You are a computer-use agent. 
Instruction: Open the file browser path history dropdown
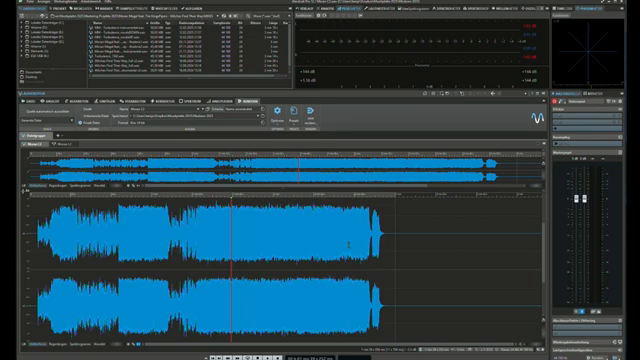(218, 16)
